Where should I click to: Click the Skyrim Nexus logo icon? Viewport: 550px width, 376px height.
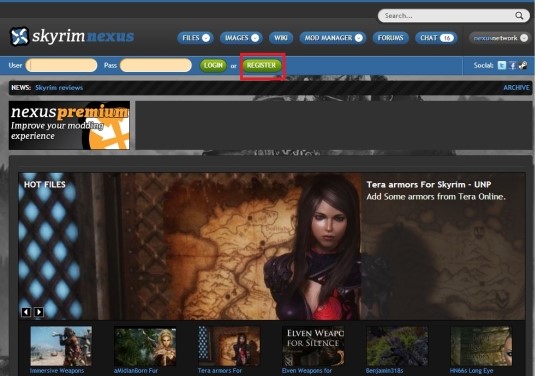[x=19, y=36]
